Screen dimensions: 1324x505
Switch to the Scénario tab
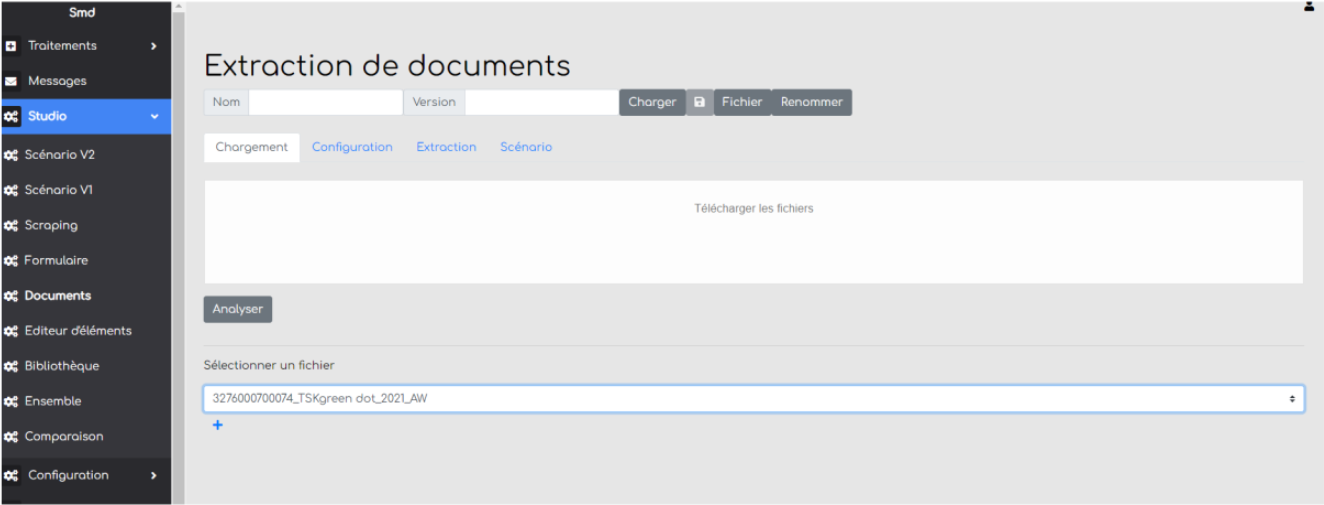pyautogui.click(x=526, y=147)
